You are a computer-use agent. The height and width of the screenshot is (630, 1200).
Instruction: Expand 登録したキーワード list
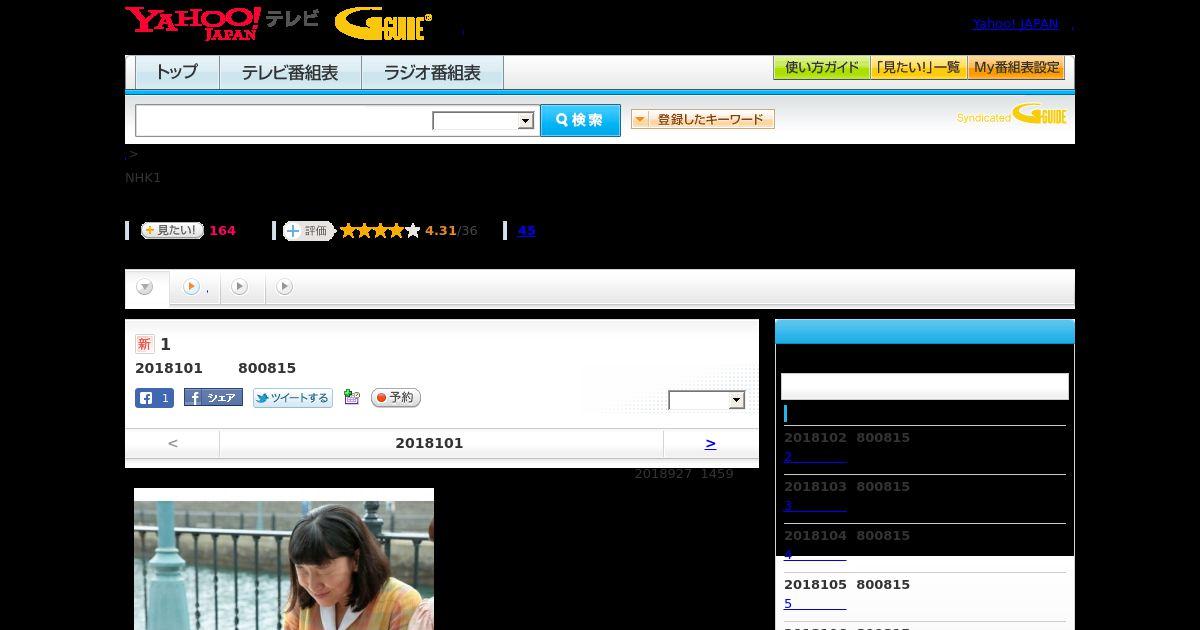pyautogui.click(x=703, y=119)
